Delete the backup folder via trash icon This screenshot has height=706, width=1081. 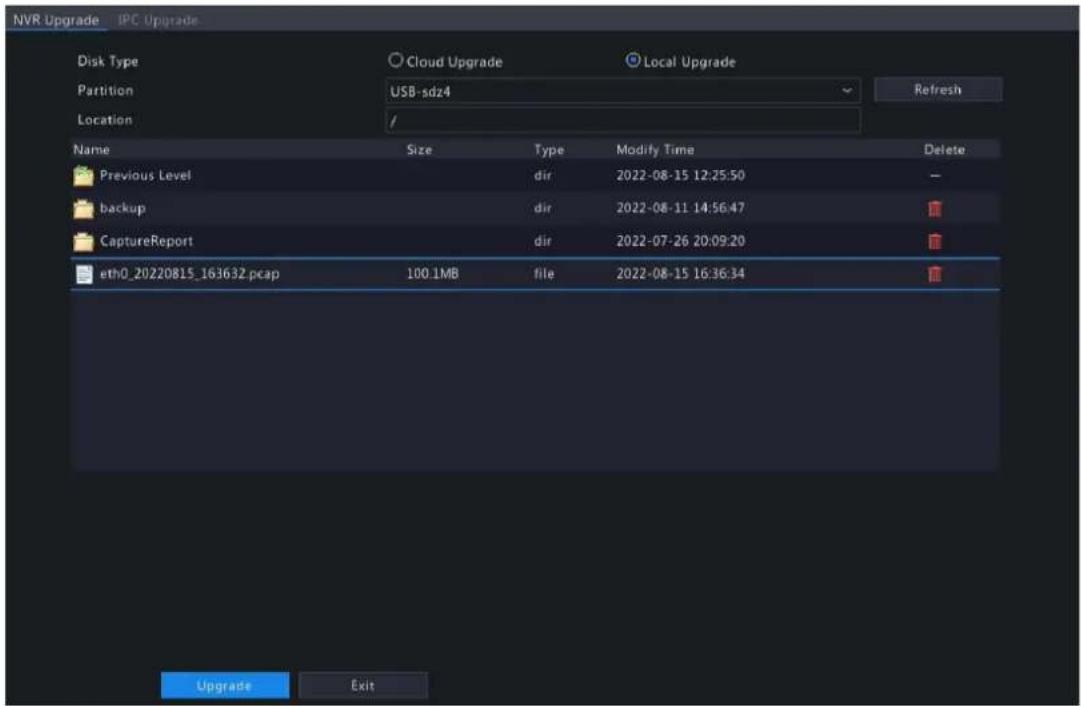[x=935, y=208]
